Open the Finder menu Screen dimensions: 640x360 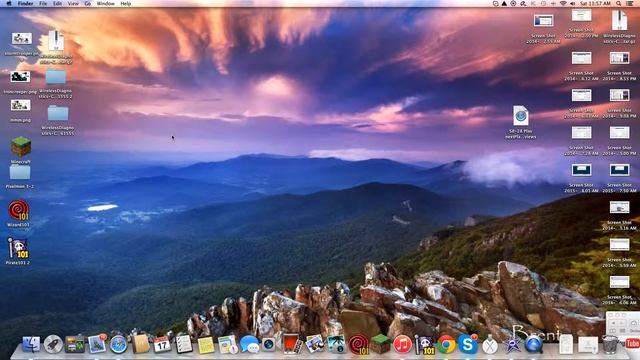(x=25, y=3)
